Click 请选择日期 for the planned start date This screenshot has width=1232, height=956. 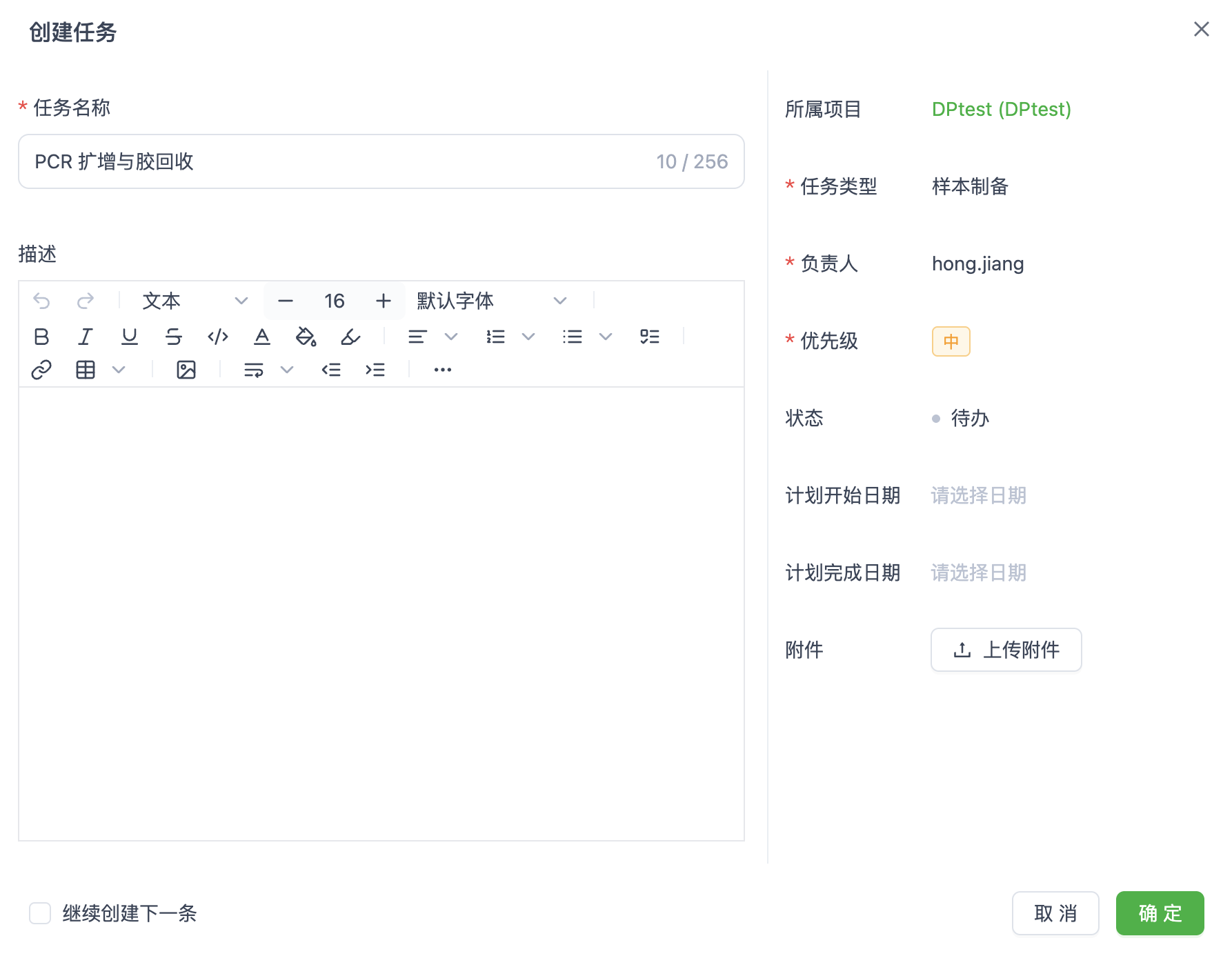pos(977,495)
